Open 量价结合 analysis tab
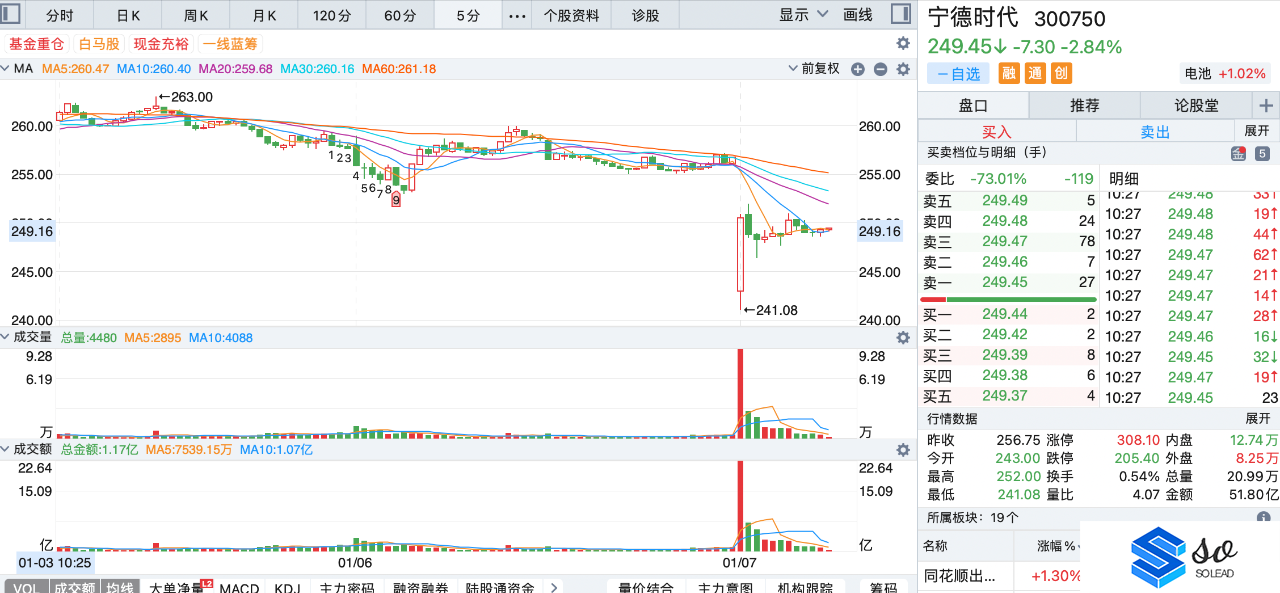This screenshot has height=593, width=1280. [646, 588]
